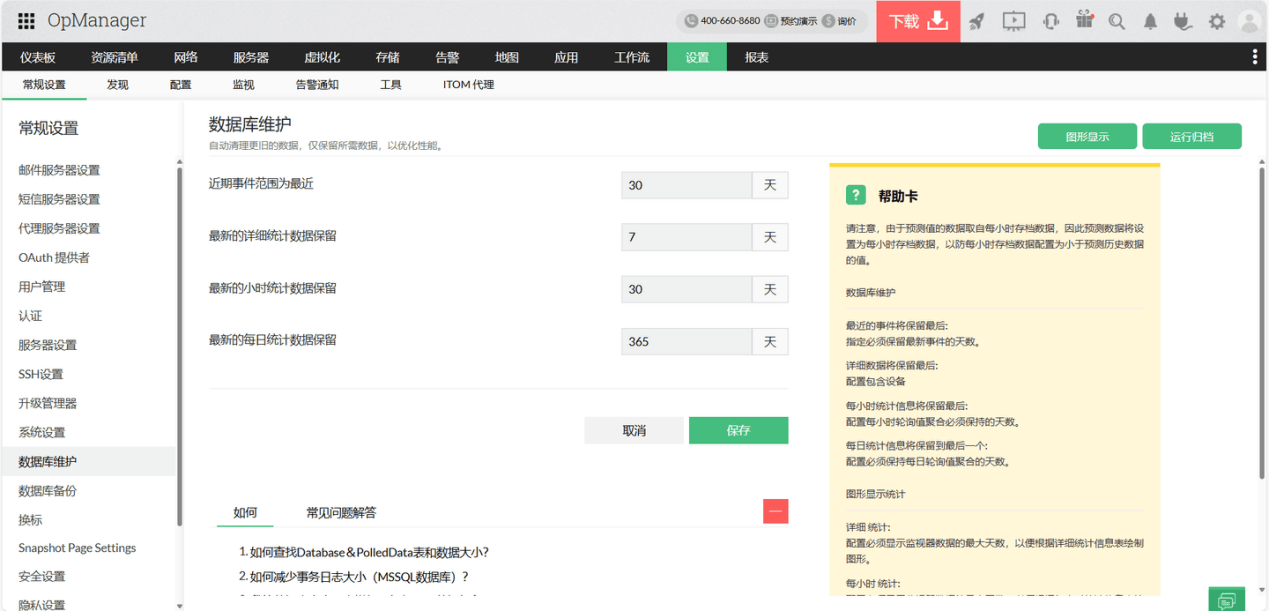Click the user avatar icon

[x=1249, y=21]
